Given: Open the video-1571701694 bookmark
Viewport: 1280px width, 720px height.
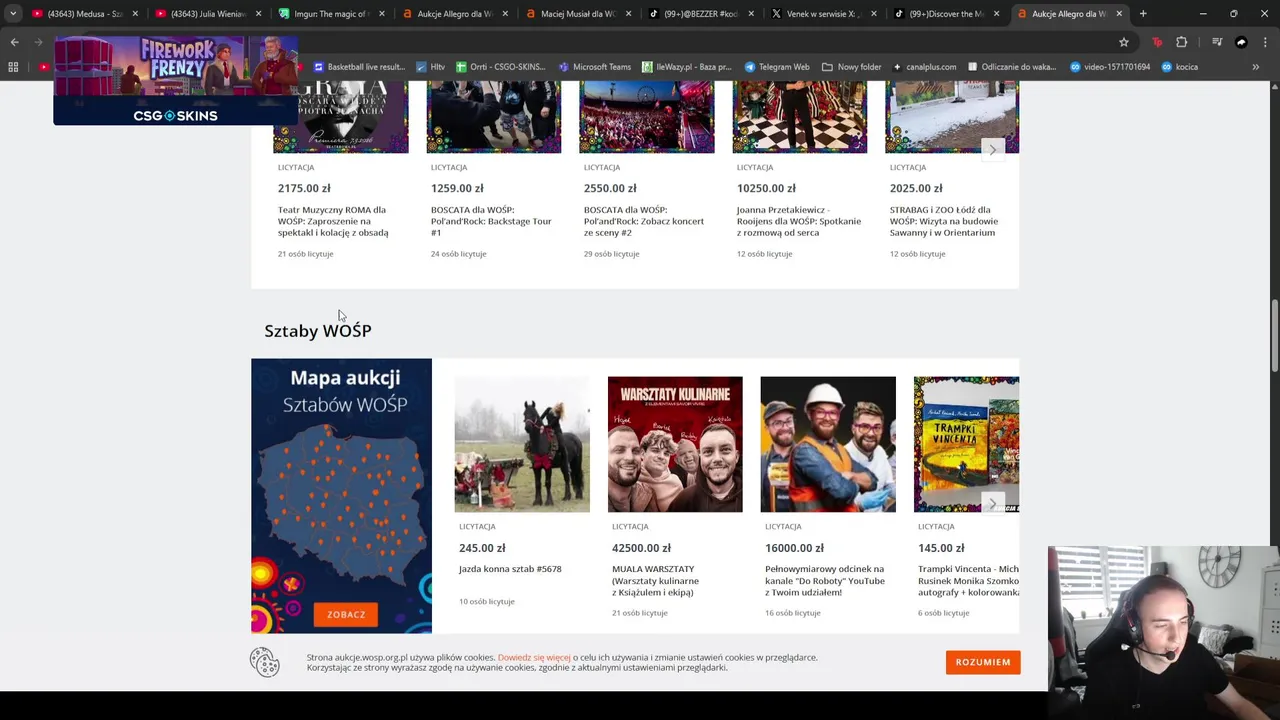Looking at the screenshot, I should [x=1109, y=67].
